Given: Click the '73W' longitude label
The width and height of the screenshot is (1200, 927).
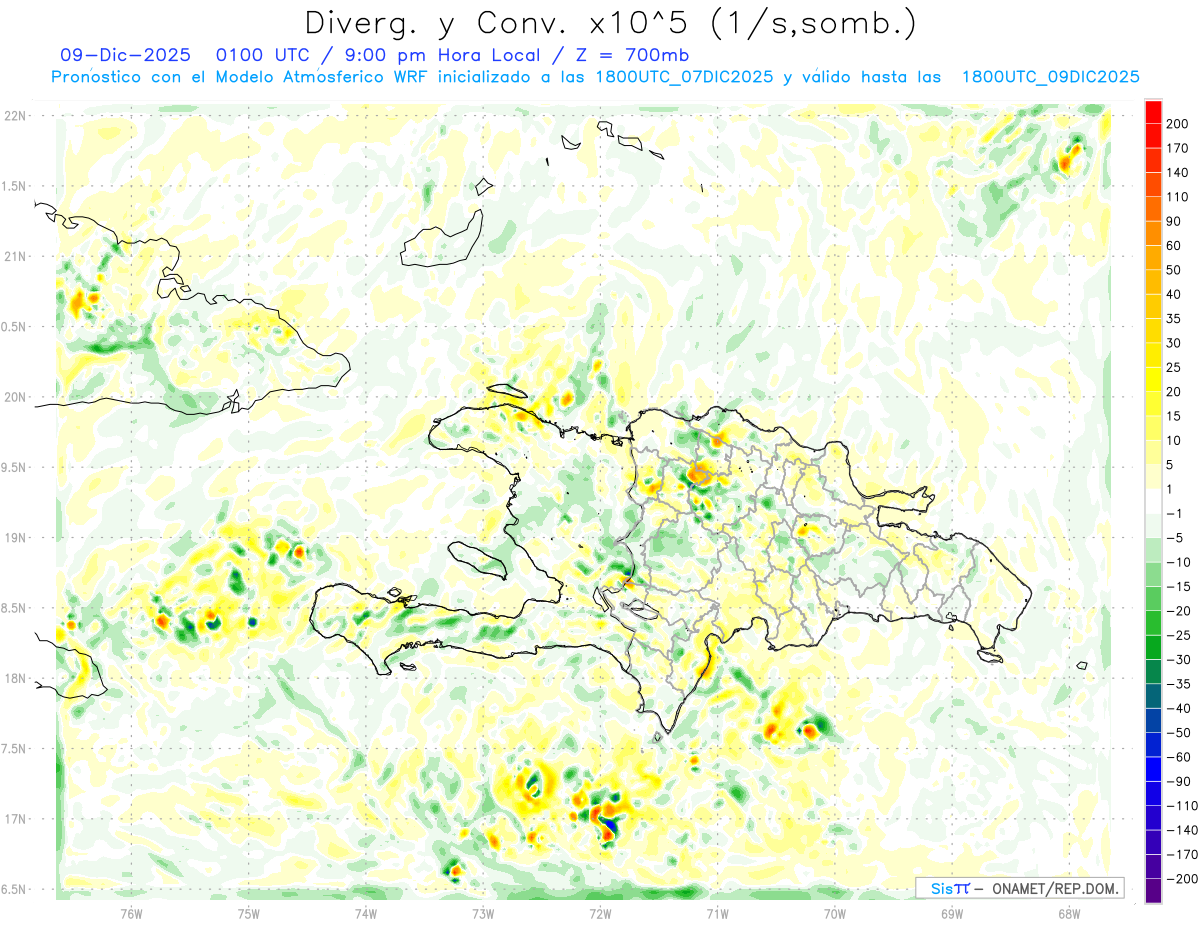Looking at the screenshot, I should (483, 913).
